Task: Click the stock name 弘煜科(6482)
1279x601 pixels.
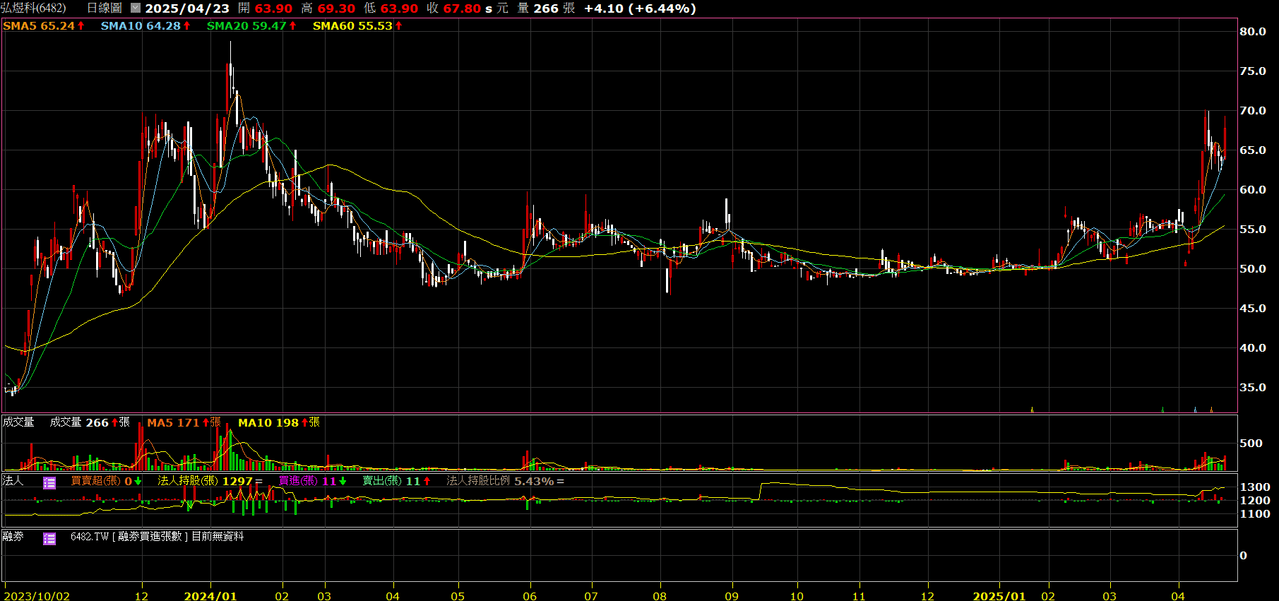Action: click(x=34, y=8)
